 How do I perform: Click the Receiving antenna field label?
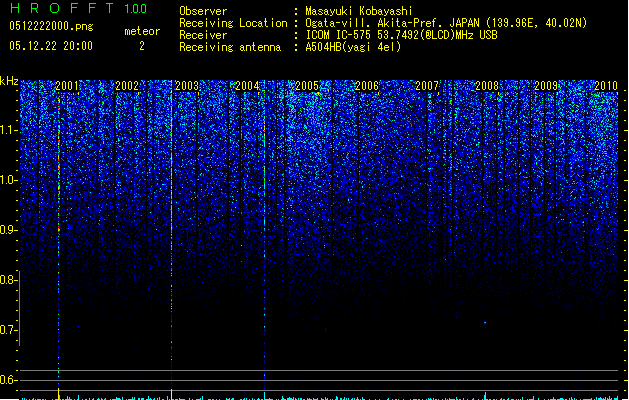(230, 47)
